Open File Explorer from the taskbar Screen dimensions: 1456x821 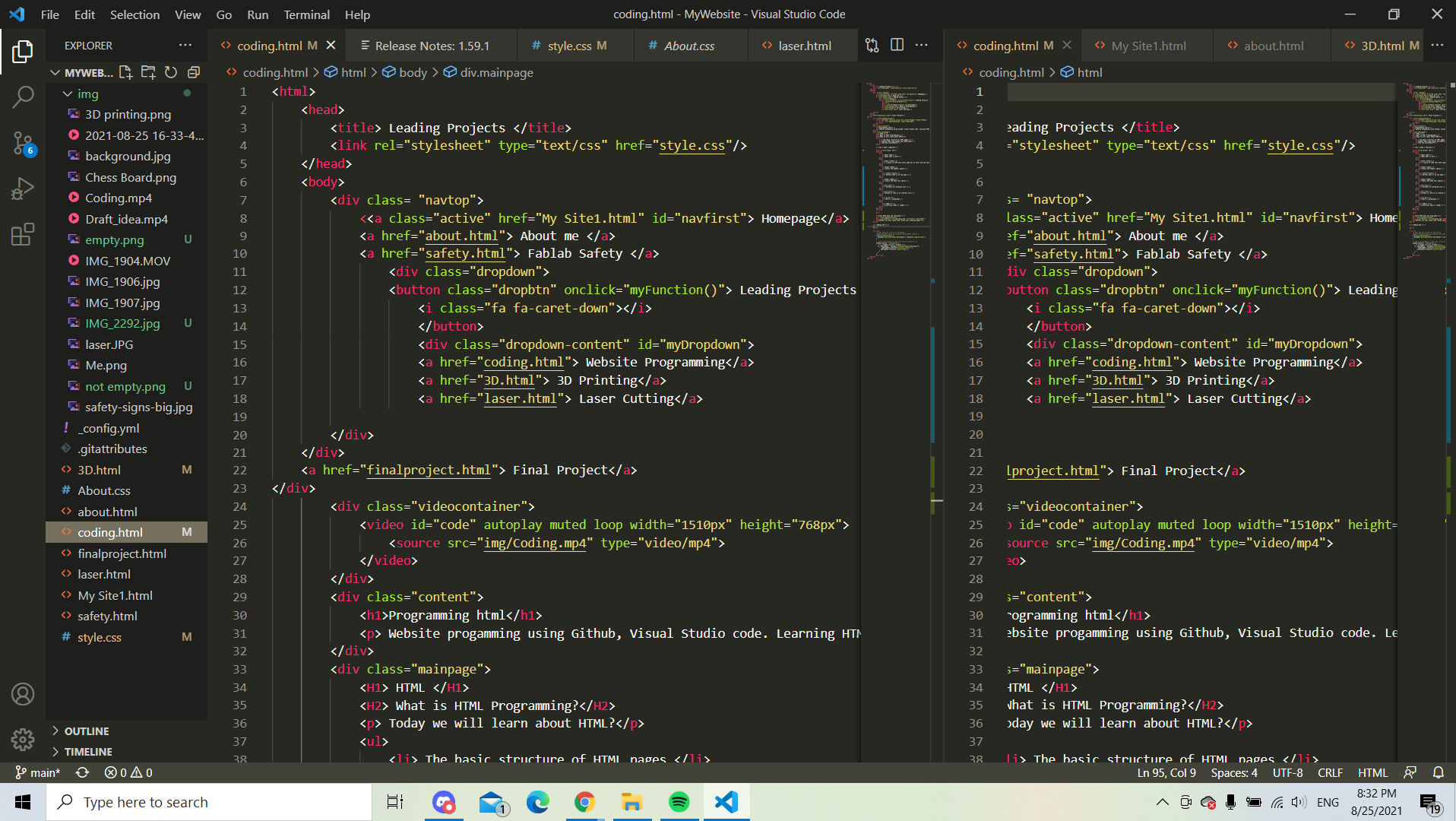click(631, 802)
